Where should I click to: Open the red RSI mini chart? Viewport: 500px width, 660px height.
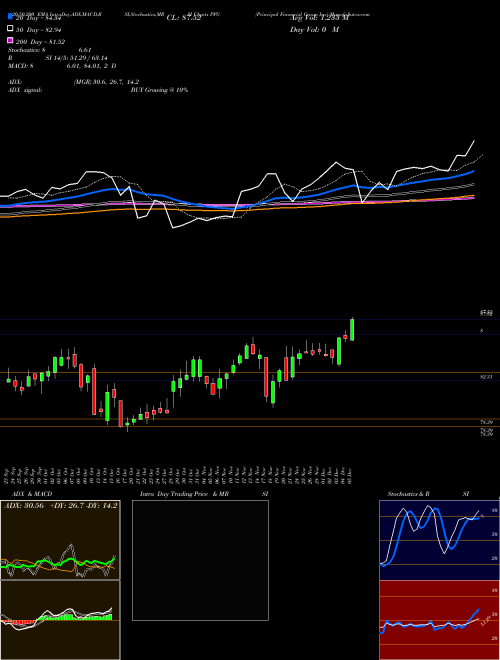click(439, 620)
